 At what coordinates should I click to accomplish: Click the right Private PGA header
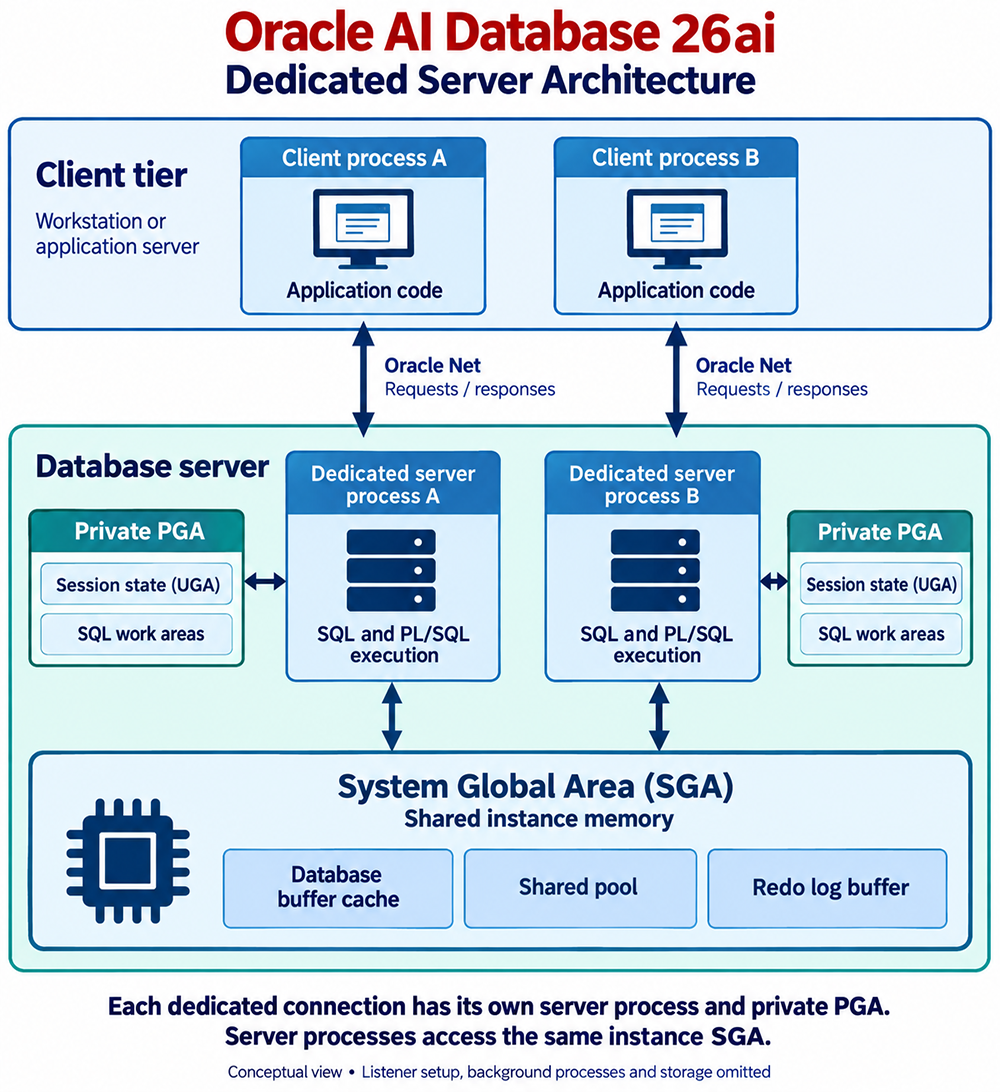(880, 532)
